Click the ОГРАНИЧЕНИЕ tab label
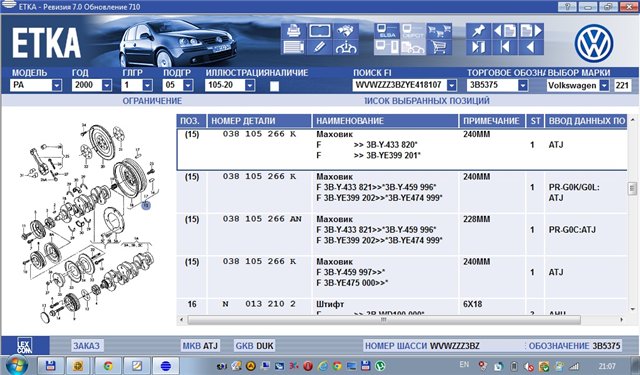The image size is (640, 375). click(x=152, y=101)
